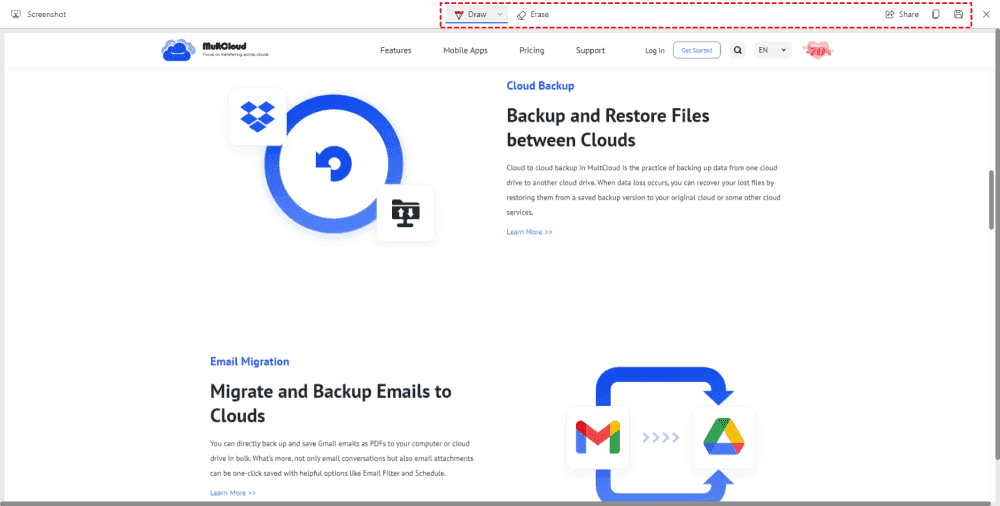The image size is (1000, 506).
Task: Close the Screenshot editor window
Action: pyautogui.click(x=986, y=14)
